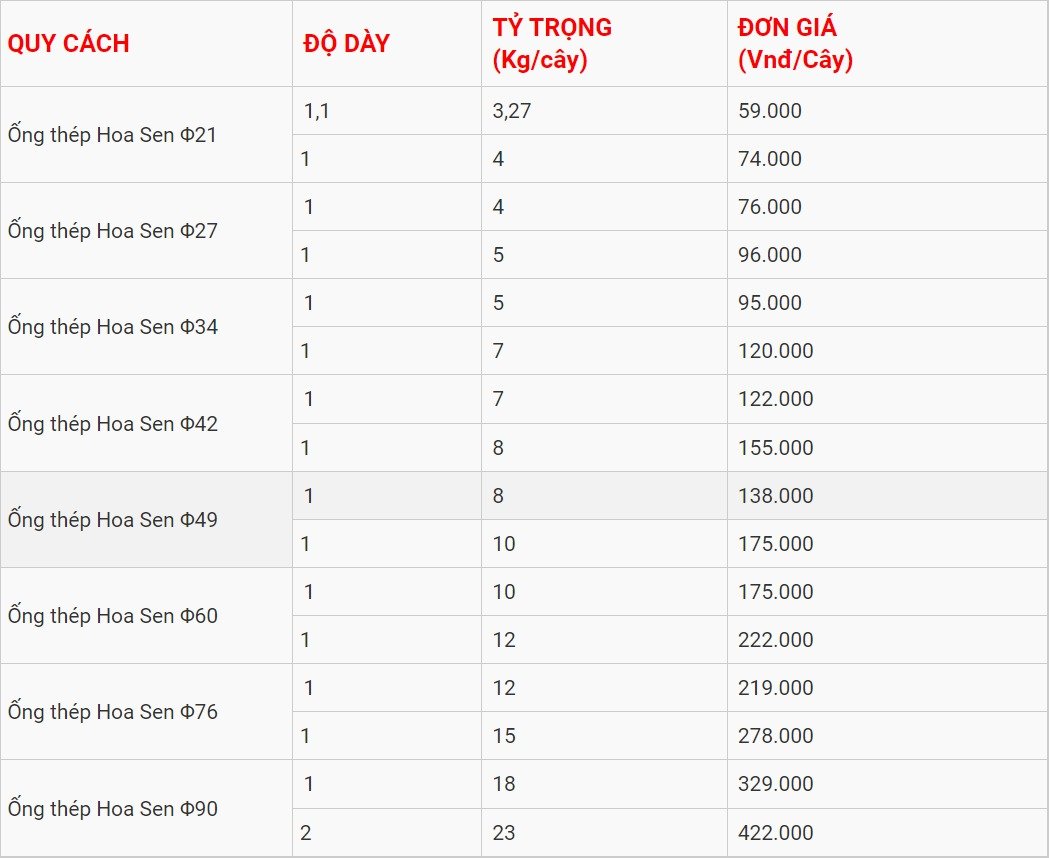Image resolution: width=1050 pixels, height=858 pixels.
Task: Click the 23 weight value cell
Action: coord(604,833)
